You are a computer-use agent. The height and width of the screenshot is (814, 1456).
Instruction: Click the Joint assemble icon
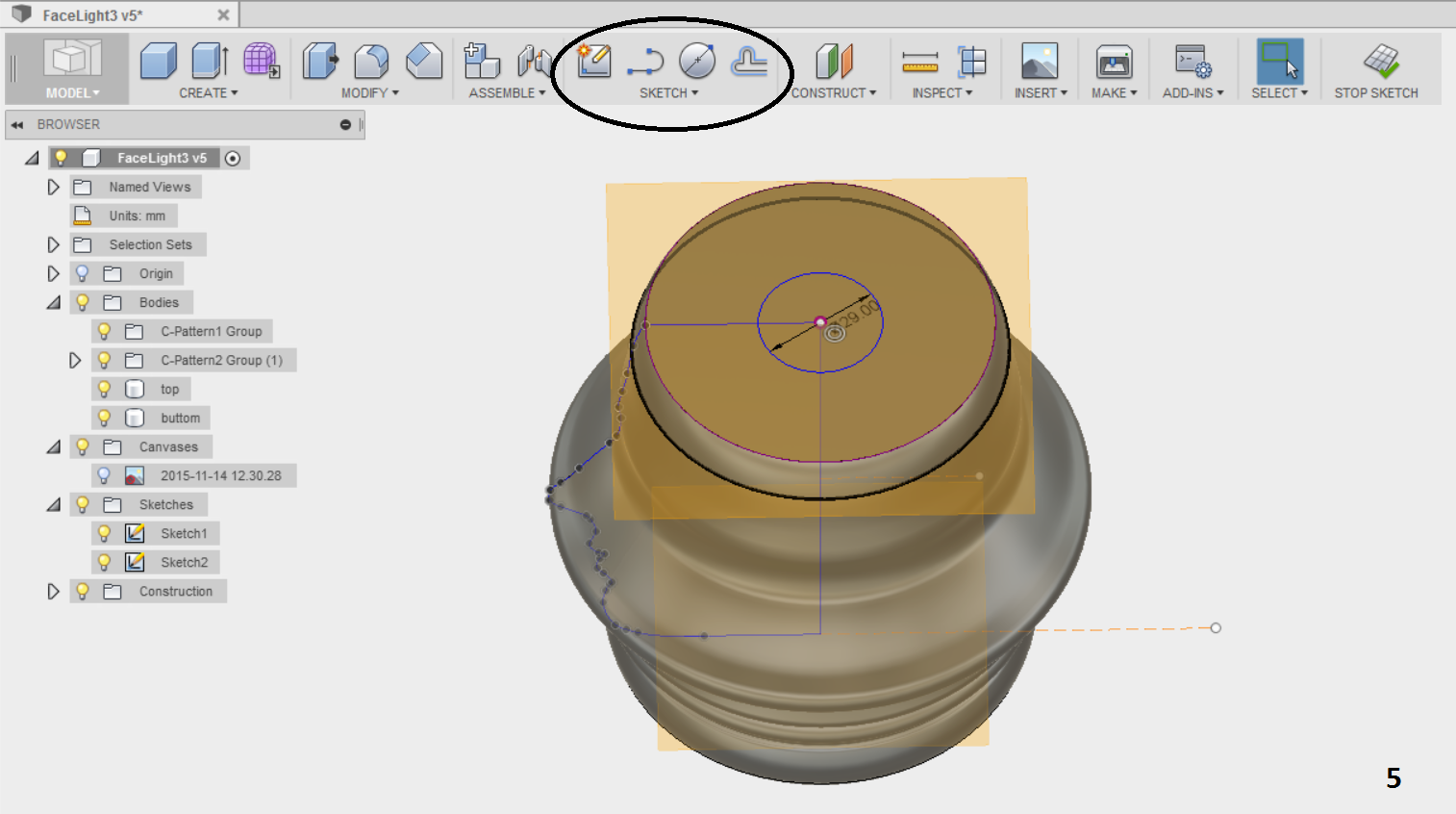point(534,61)
